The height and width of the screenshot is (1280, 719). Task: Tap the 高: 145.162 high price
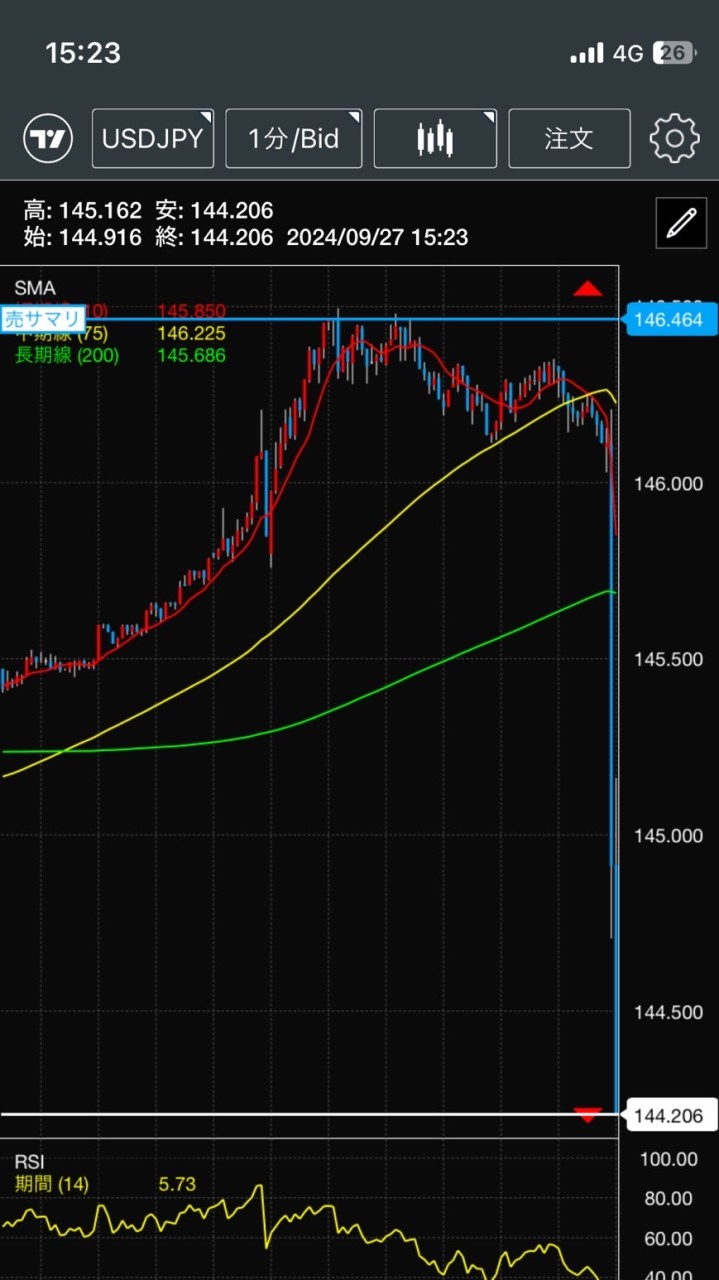point(82,211)
